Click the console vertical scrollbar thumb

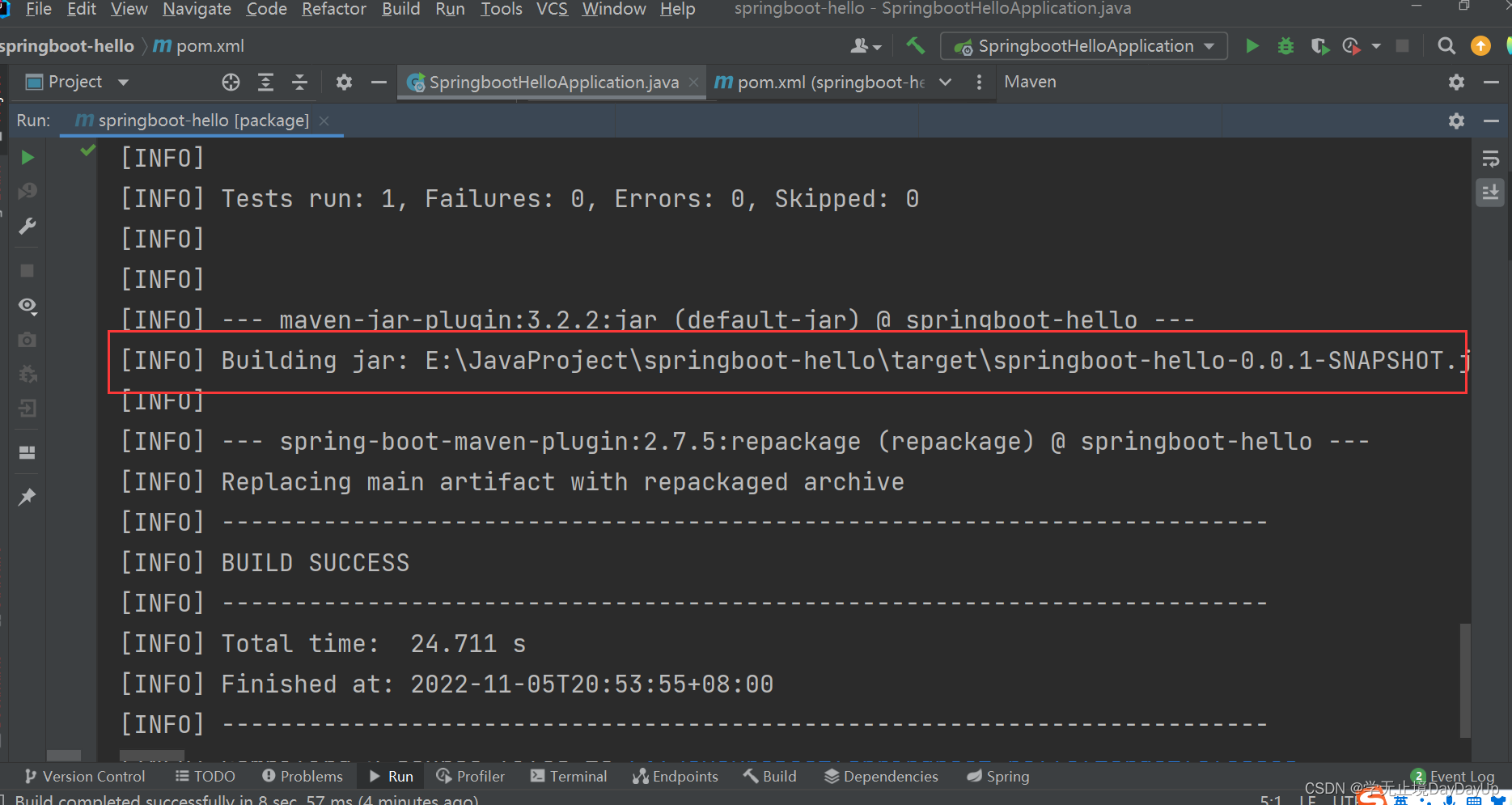point(1465,680)
